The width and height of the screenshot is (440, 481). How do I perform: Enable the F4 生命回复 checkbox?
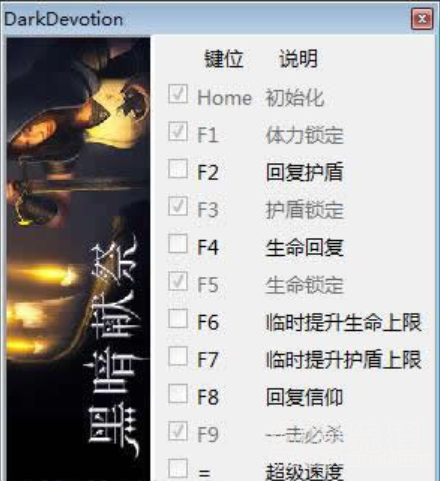(178, 243)
